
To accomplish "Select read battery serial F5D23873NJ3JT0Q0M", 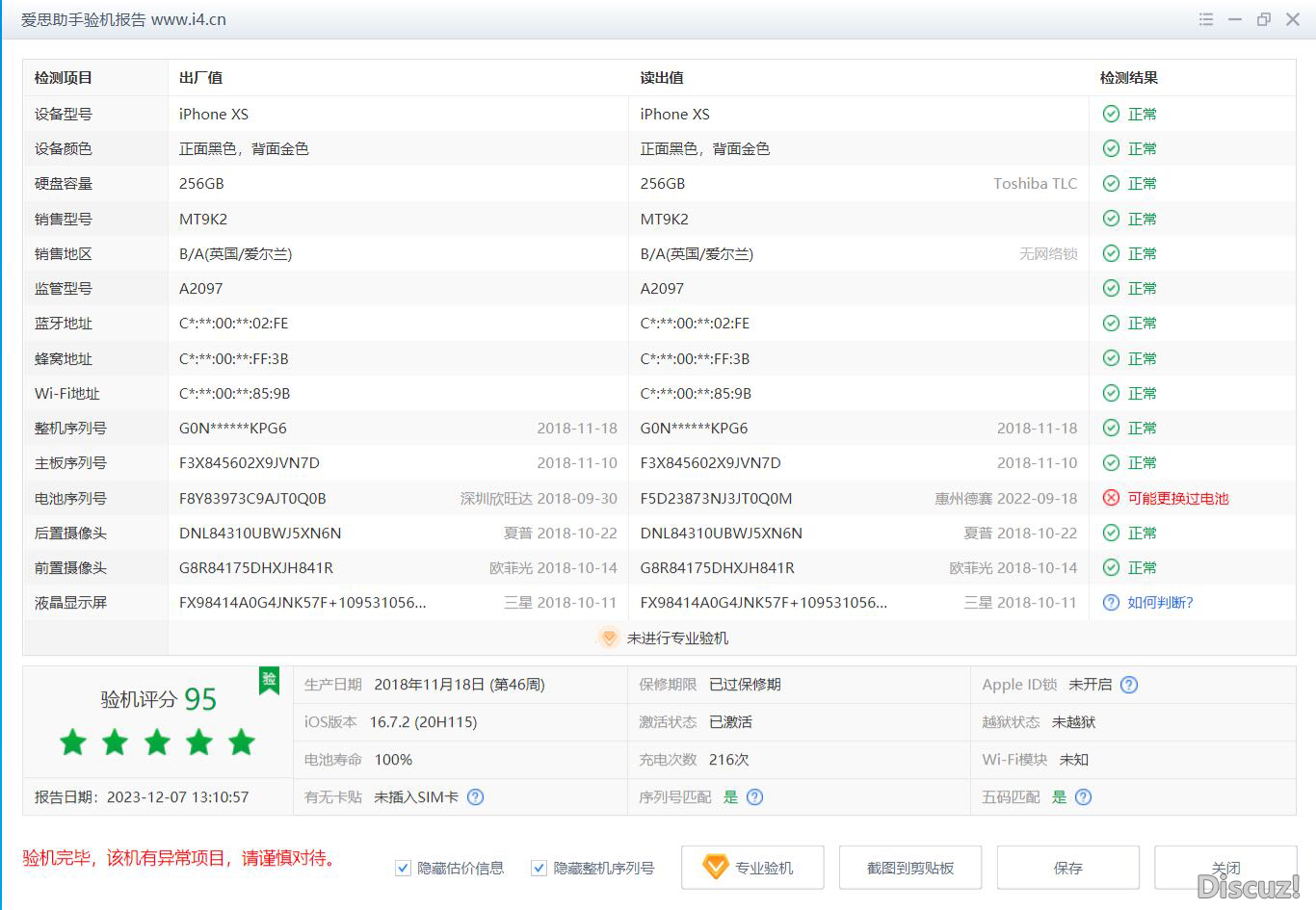I will [716, 498].
